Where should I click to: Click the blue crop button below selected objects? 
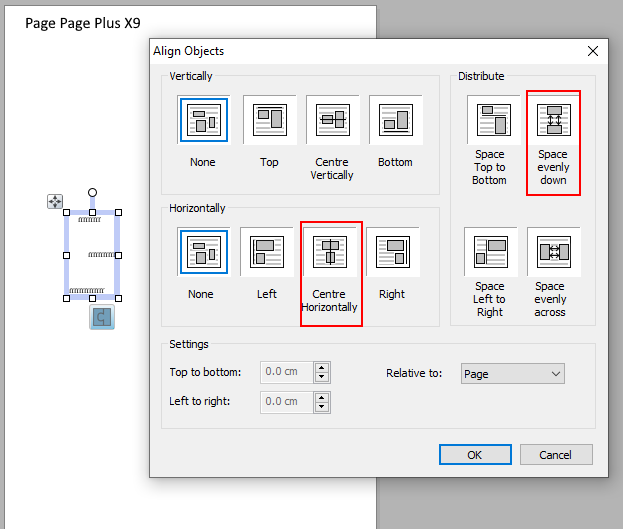(x=102, y=317)
